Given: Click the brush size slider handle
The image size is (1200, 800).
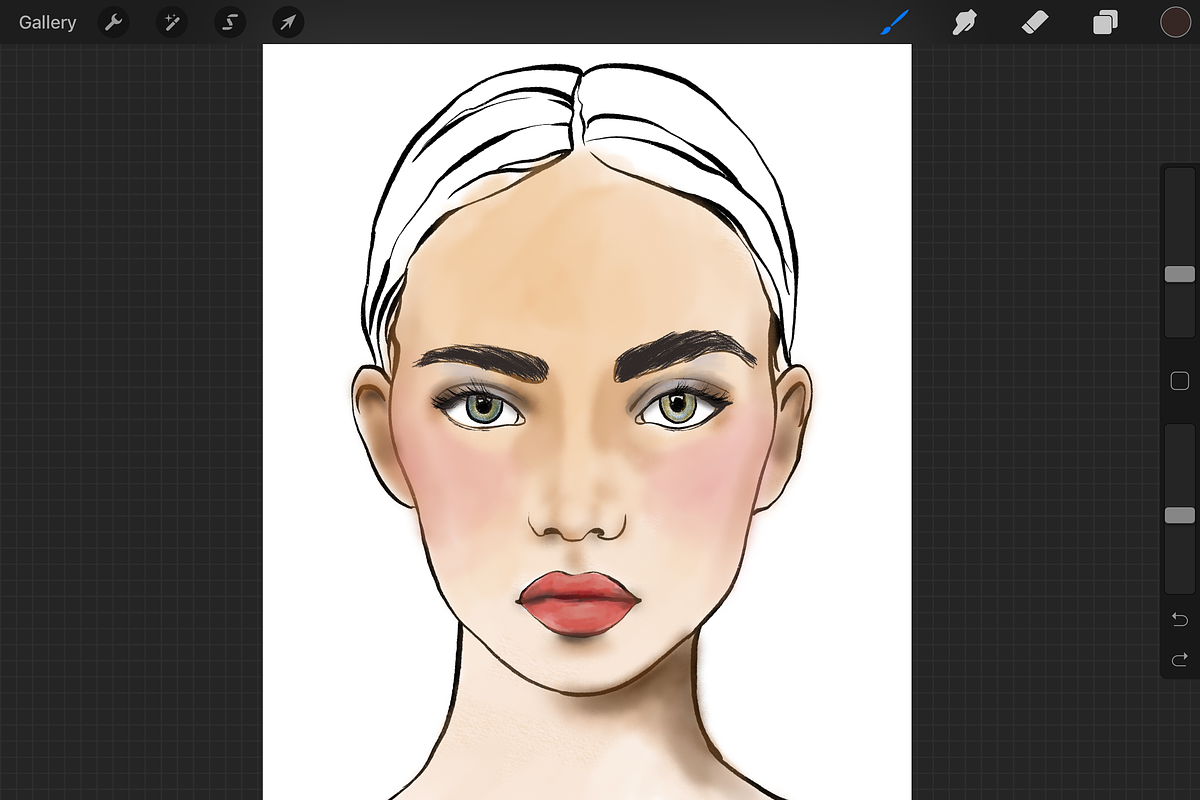Looking at the screenshot, I should (x=1180, y=274).
